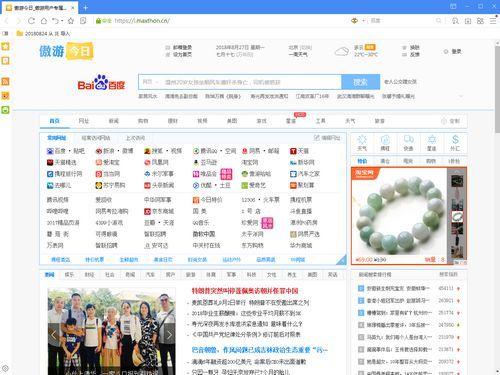The width and height of the screenshot is (500, 375).
Task: Click the jade bracelet product image
Action: (x=399, y=215)
